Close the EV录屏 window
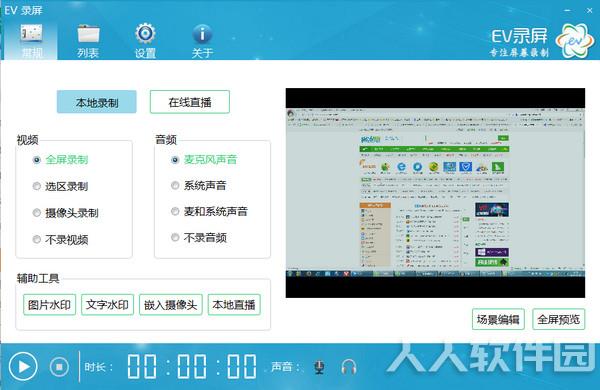 tap(589, 10)
